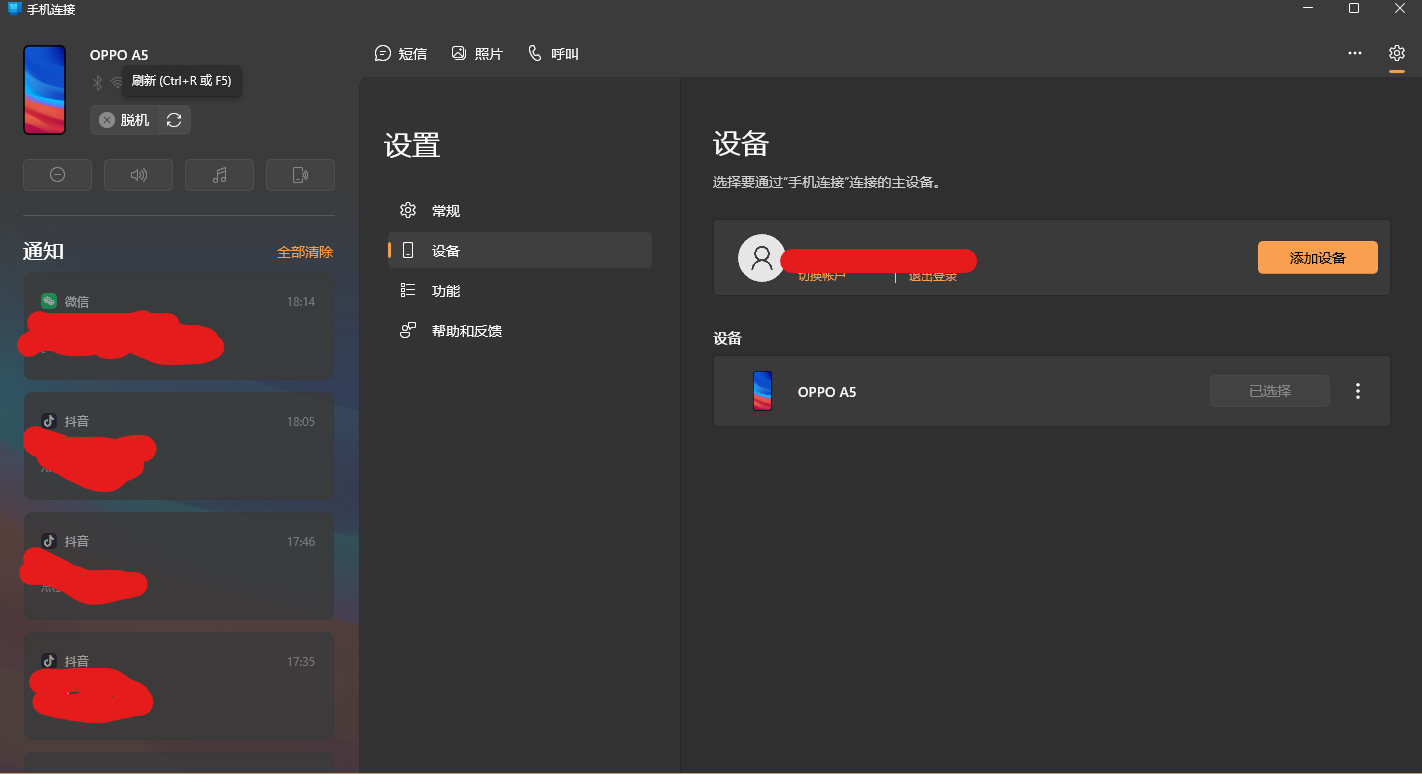Open OPPO A5 device options menu
The image size is (1422, 774).
pos(1357,391)
